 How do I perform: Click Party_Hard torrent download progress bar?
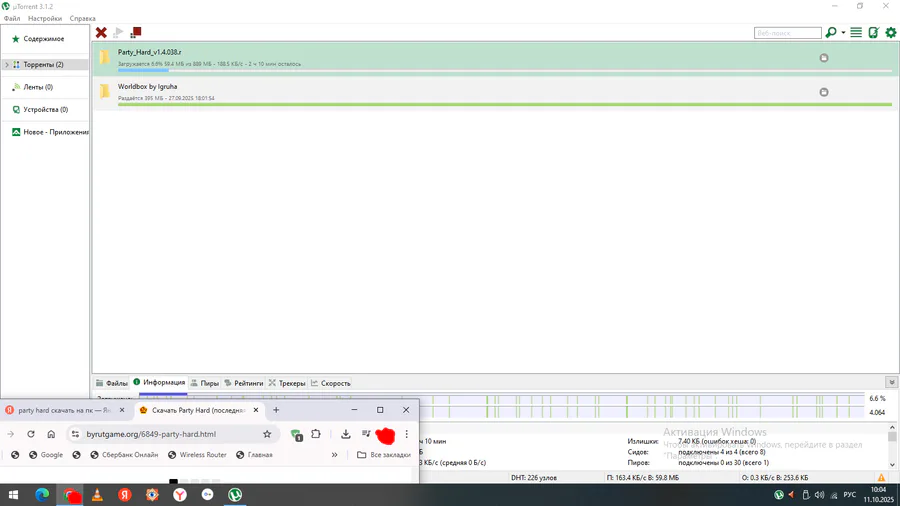505,71
